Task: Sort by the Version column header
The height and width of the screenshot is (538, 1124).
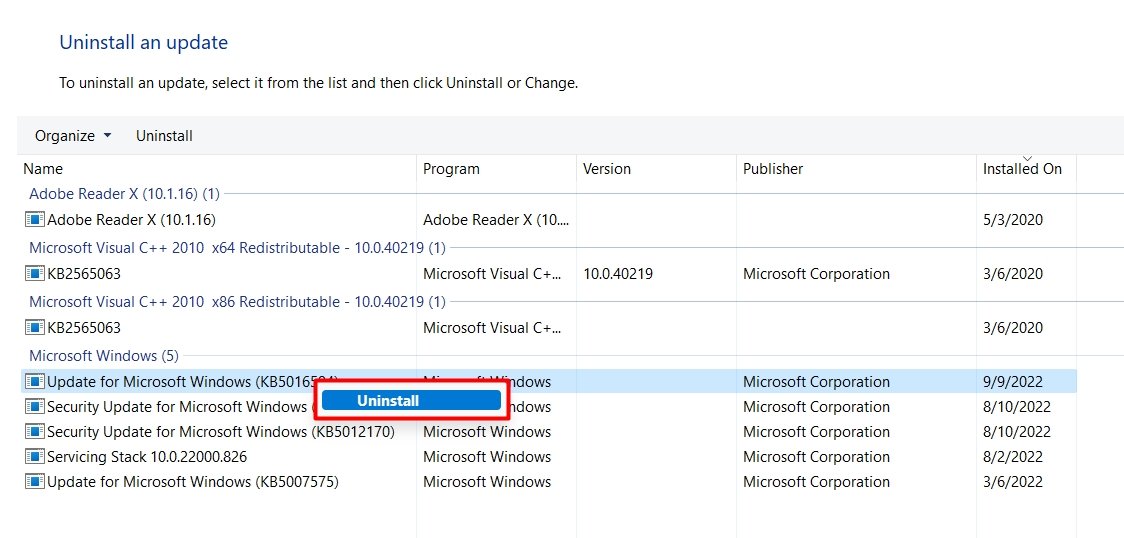Action: [x=606, y=169]
